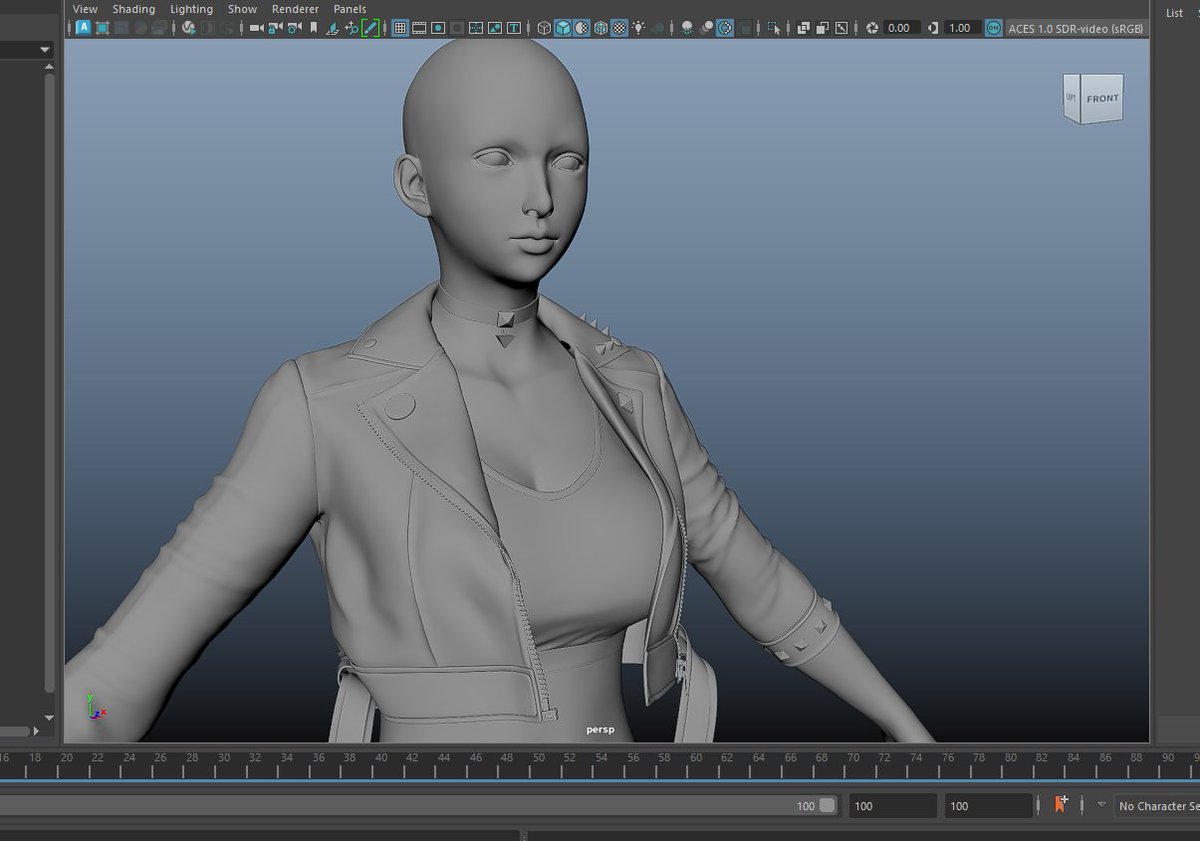
Task: Toggle the resolution gate display
Action: 437,28
